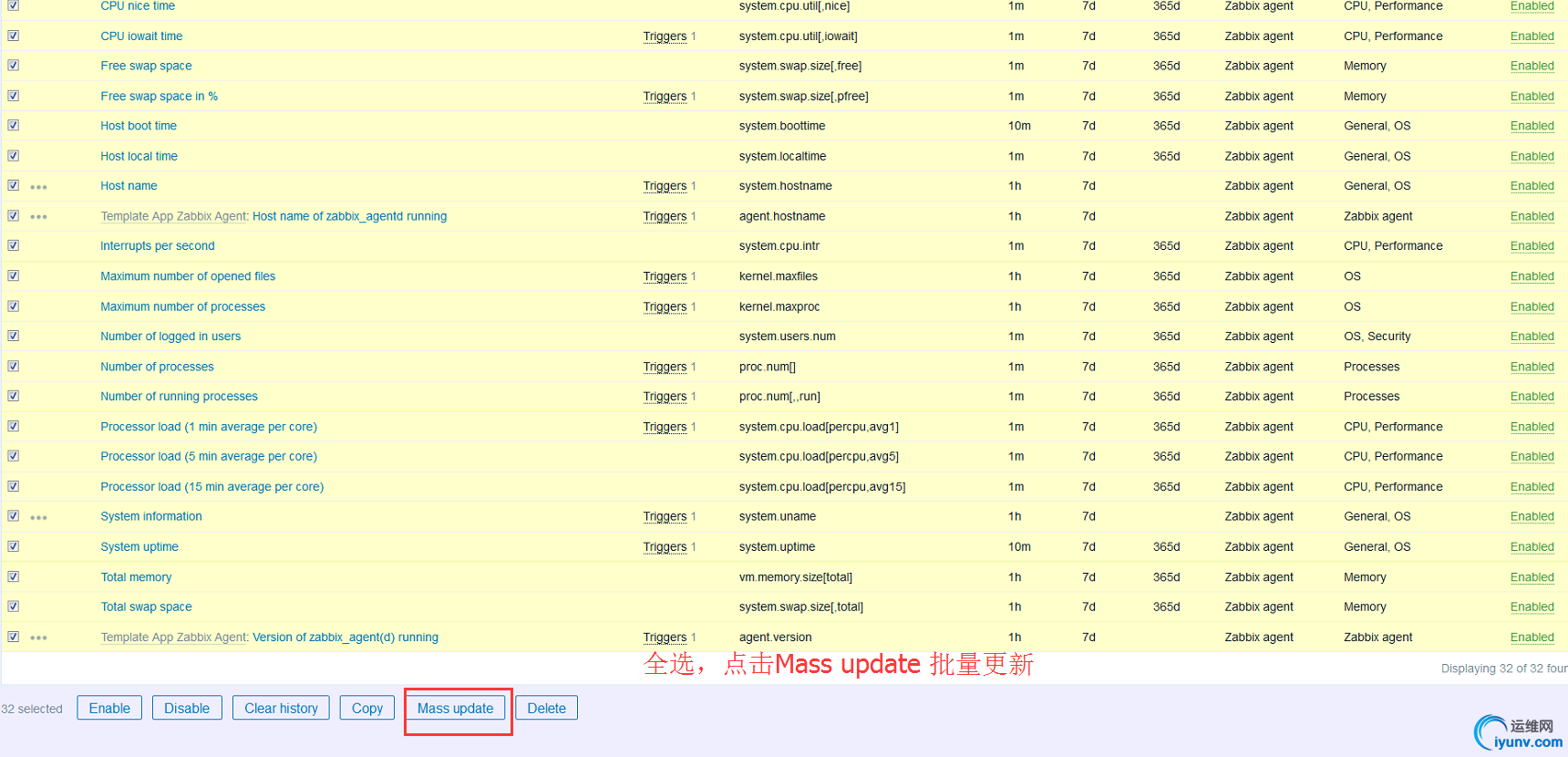
Task: Click the Clear history button
Action: [x=281, y=708]
